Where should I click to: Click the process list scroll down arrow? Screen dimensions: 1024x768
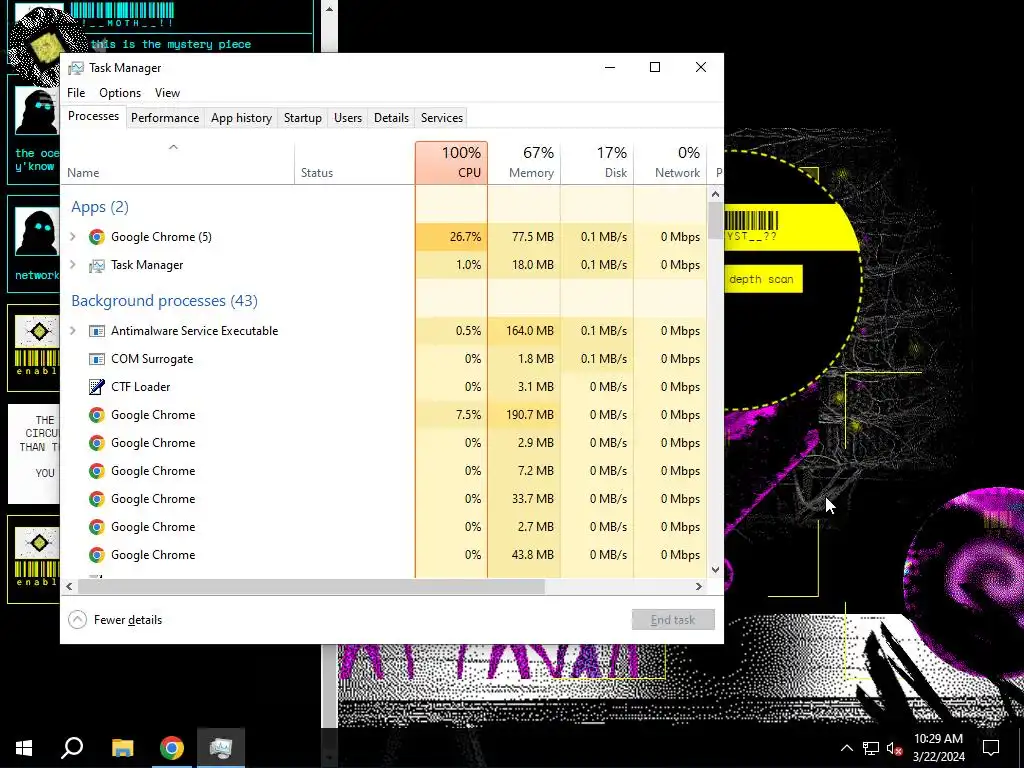(715, 569)
